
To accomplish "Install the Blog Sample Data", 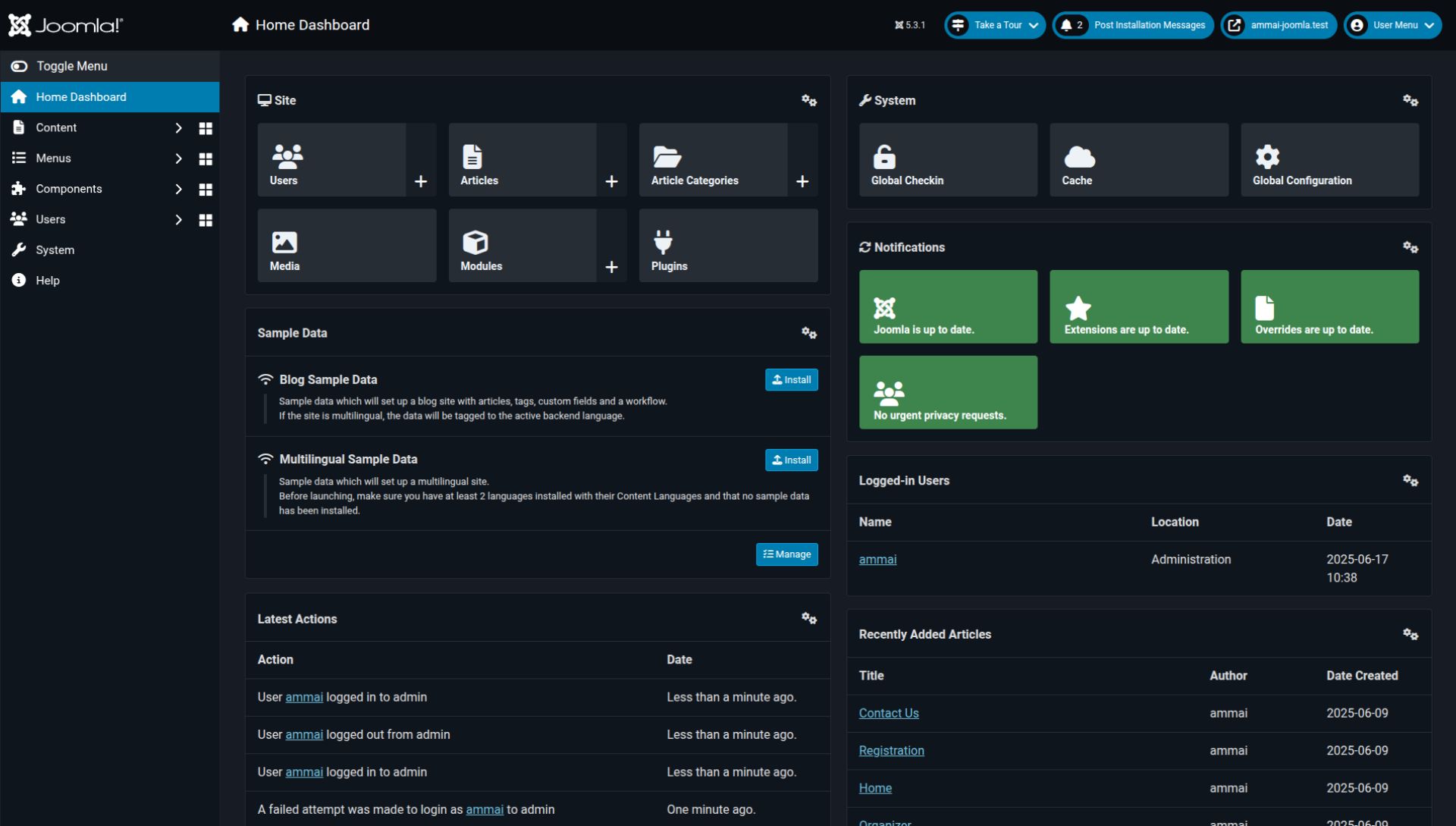I will point(791,380).
